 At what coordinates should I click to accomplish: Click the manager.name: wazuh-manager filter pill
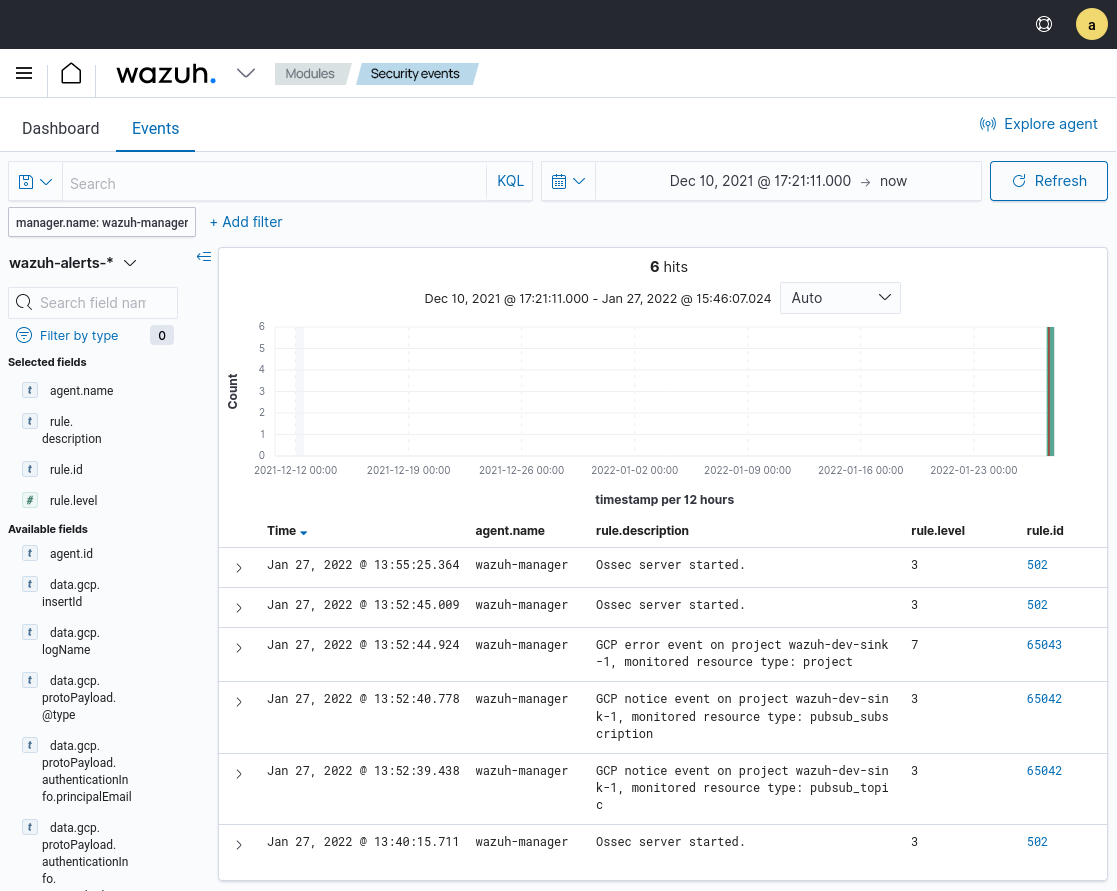(x=102, y=222)
